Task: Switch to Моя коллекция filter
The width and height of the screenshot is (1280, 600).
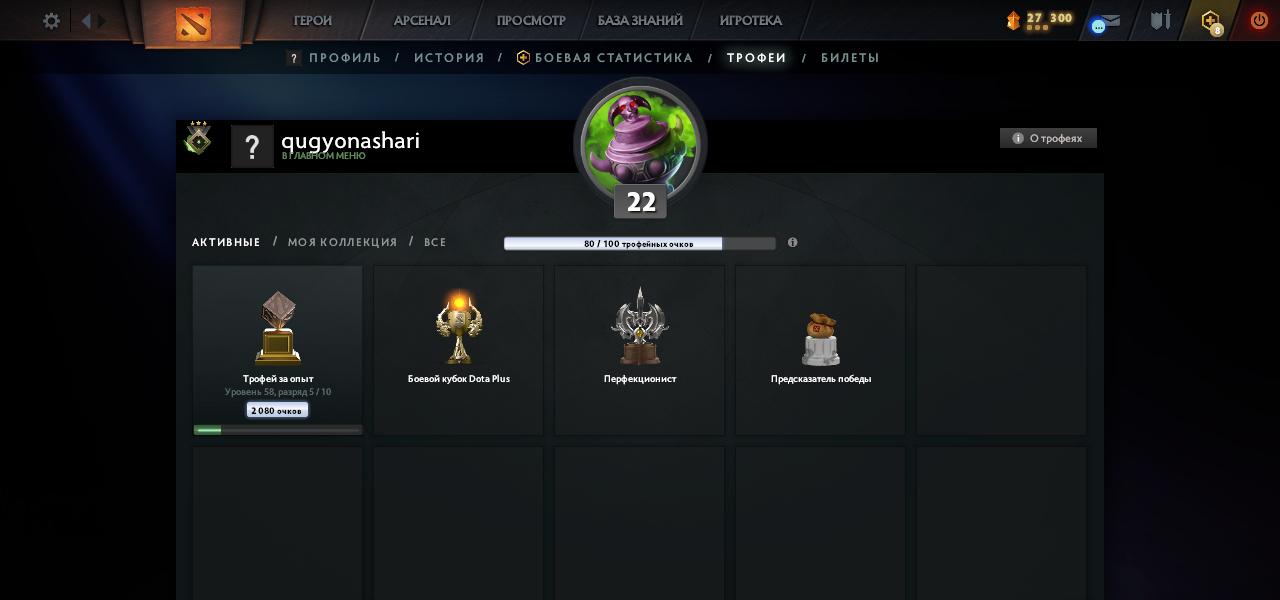Action: [x=342, y=242]
